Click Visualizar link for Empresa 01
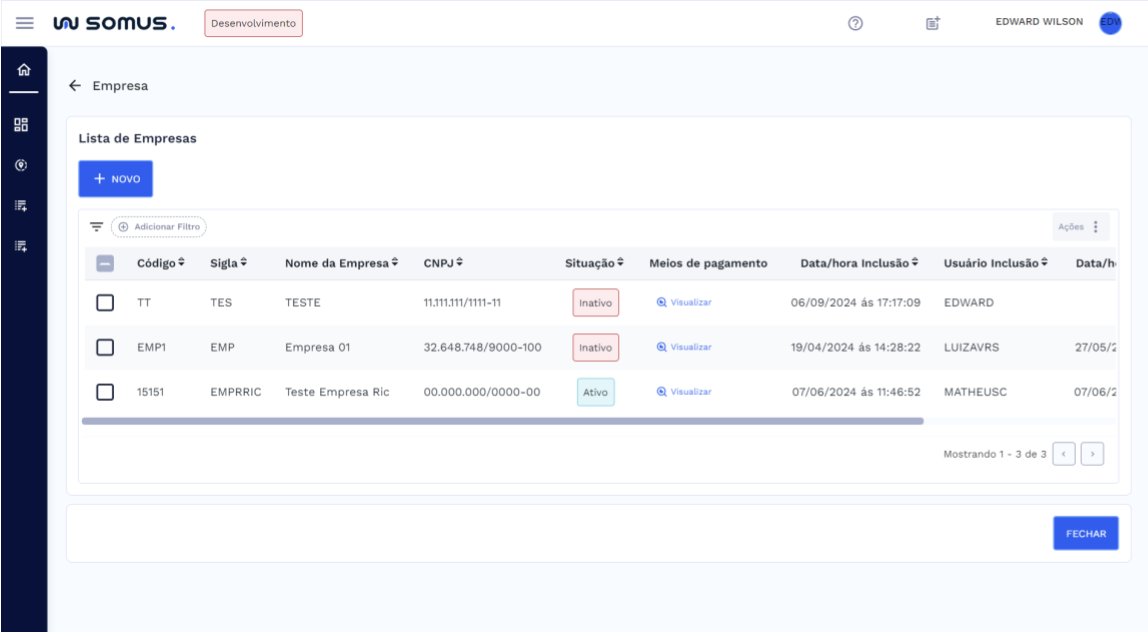The width and height of the screenshot is (1148, 632). click(x=684, y=347)
